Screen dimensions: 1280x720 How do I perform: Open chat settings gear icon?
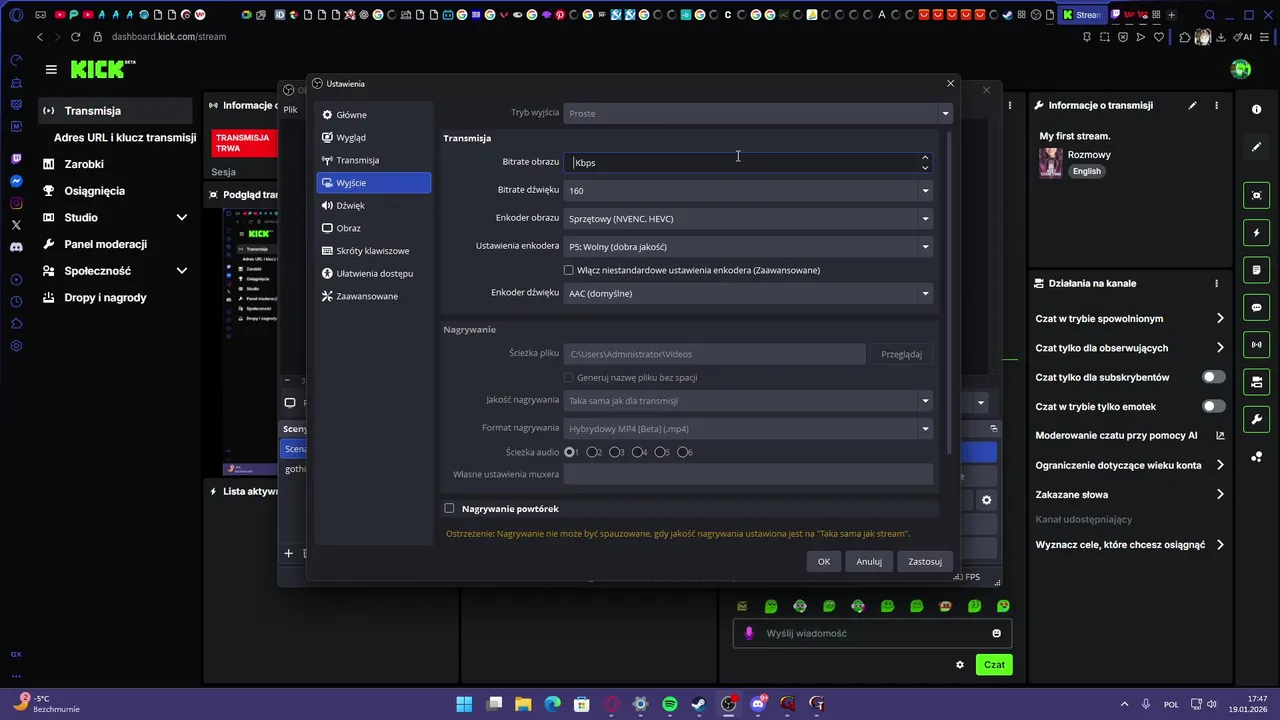coord(960,664)
